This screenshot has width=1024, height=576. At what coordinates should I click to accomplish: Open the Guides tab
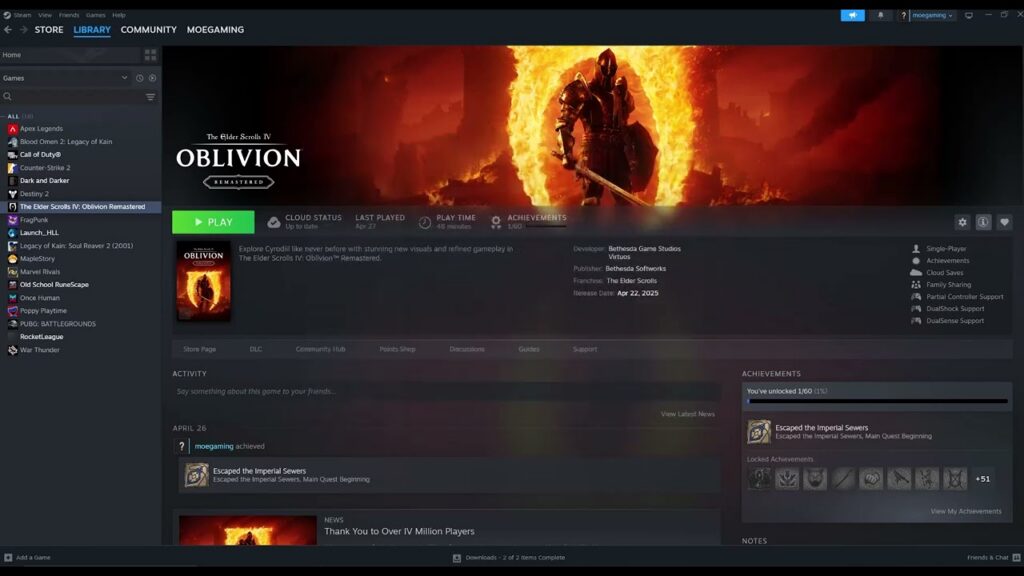[x=529, y=349]
